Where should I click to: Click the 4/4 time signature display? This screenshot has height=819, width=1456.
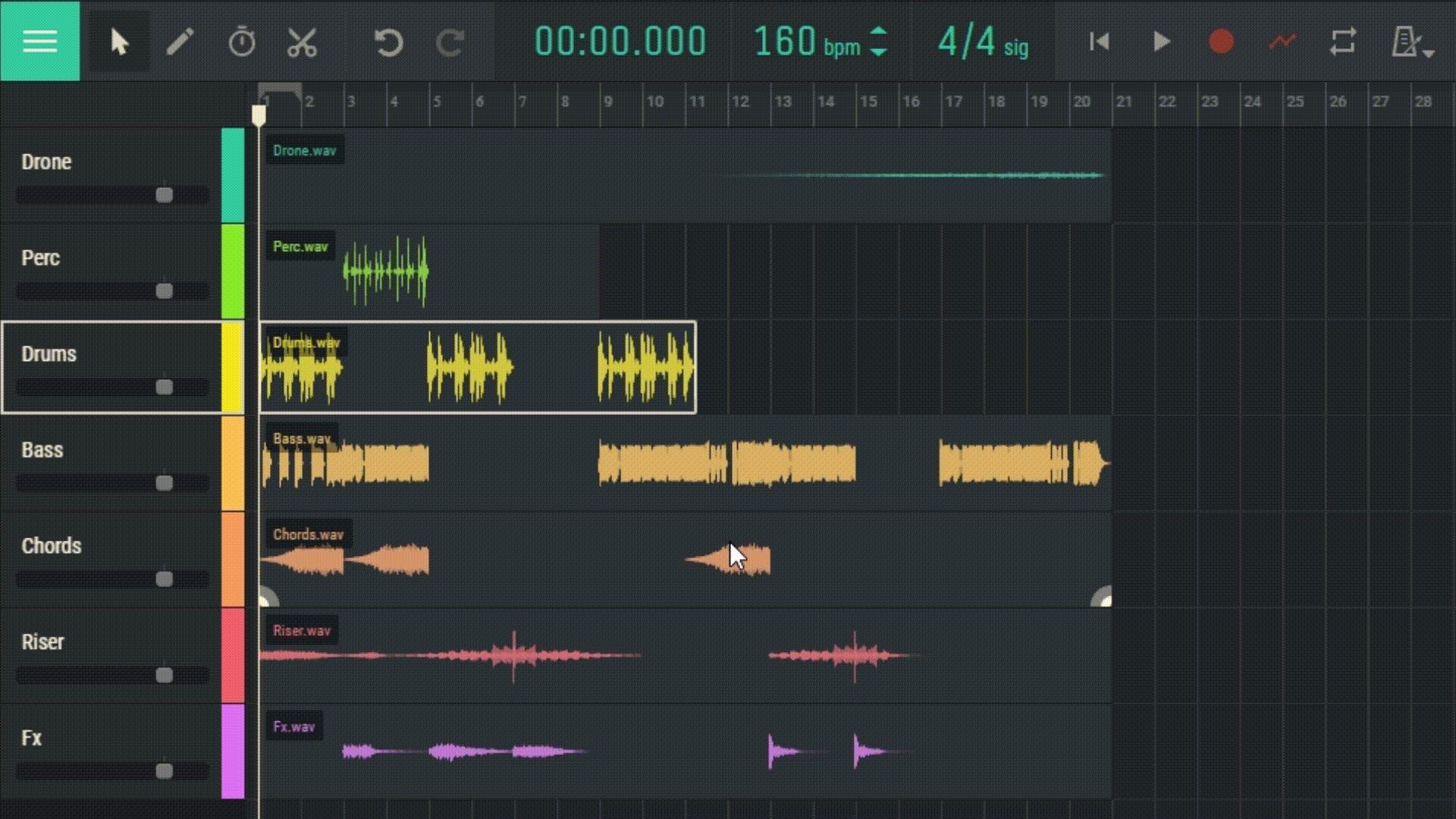pos(983,42)
